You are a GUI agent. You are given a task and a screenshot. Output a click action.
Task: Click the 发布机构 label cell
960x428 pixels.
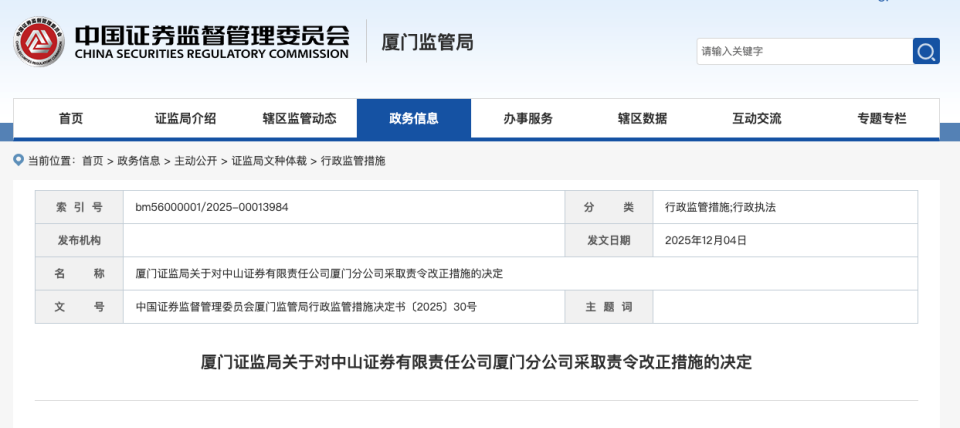click(80, 241)
